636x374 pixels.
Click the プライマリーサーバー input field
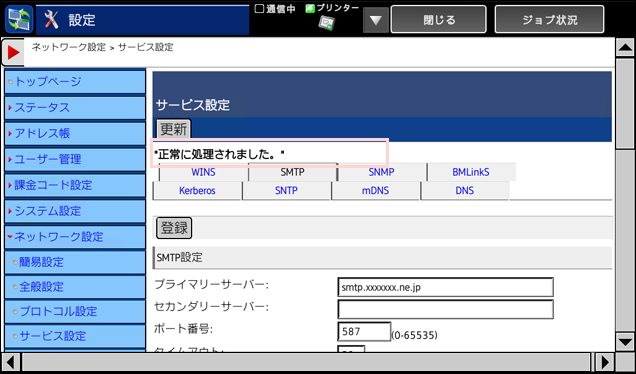pyautogui.click(x=445, y=287)
